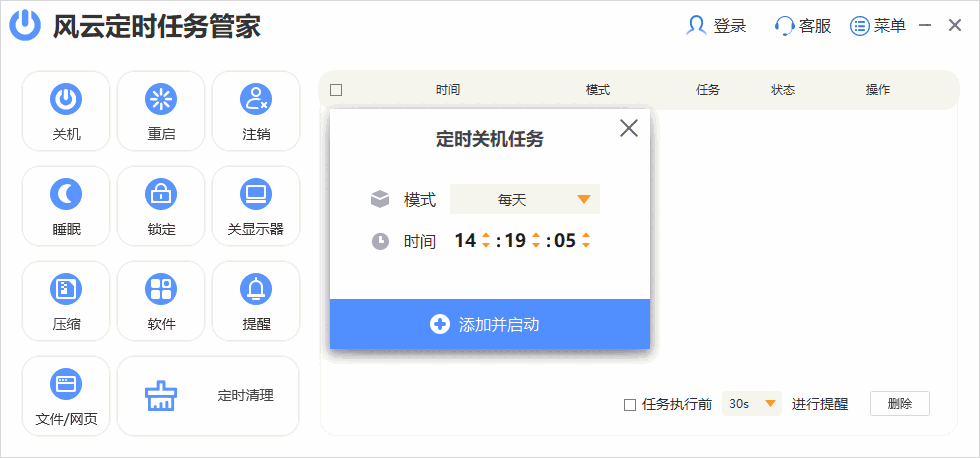Click 登录 to sign in

717,26
